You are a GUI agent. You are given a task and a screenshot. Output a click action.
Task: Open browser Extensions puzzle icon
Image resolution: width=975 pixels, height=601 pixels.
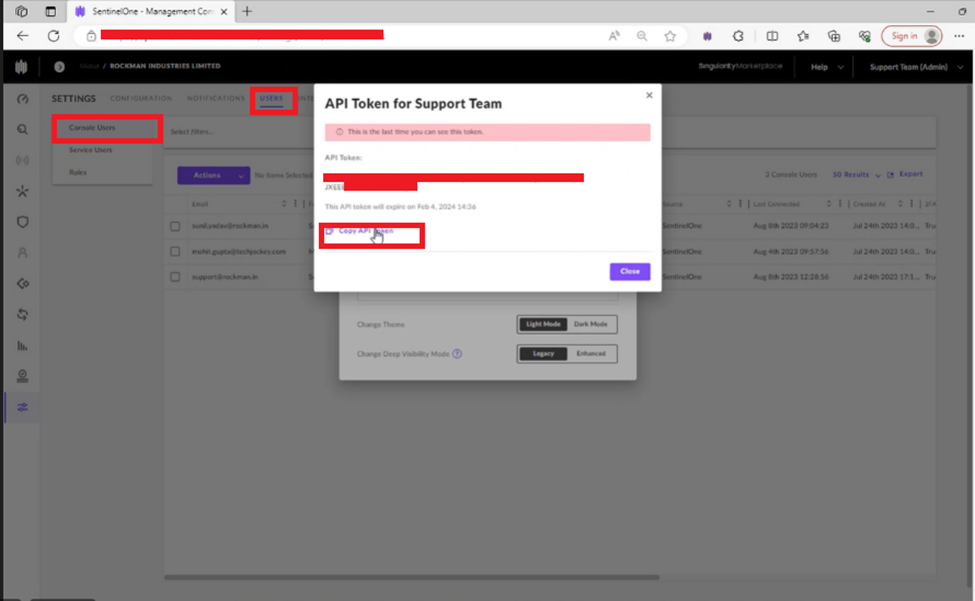(x=738, y=36)
